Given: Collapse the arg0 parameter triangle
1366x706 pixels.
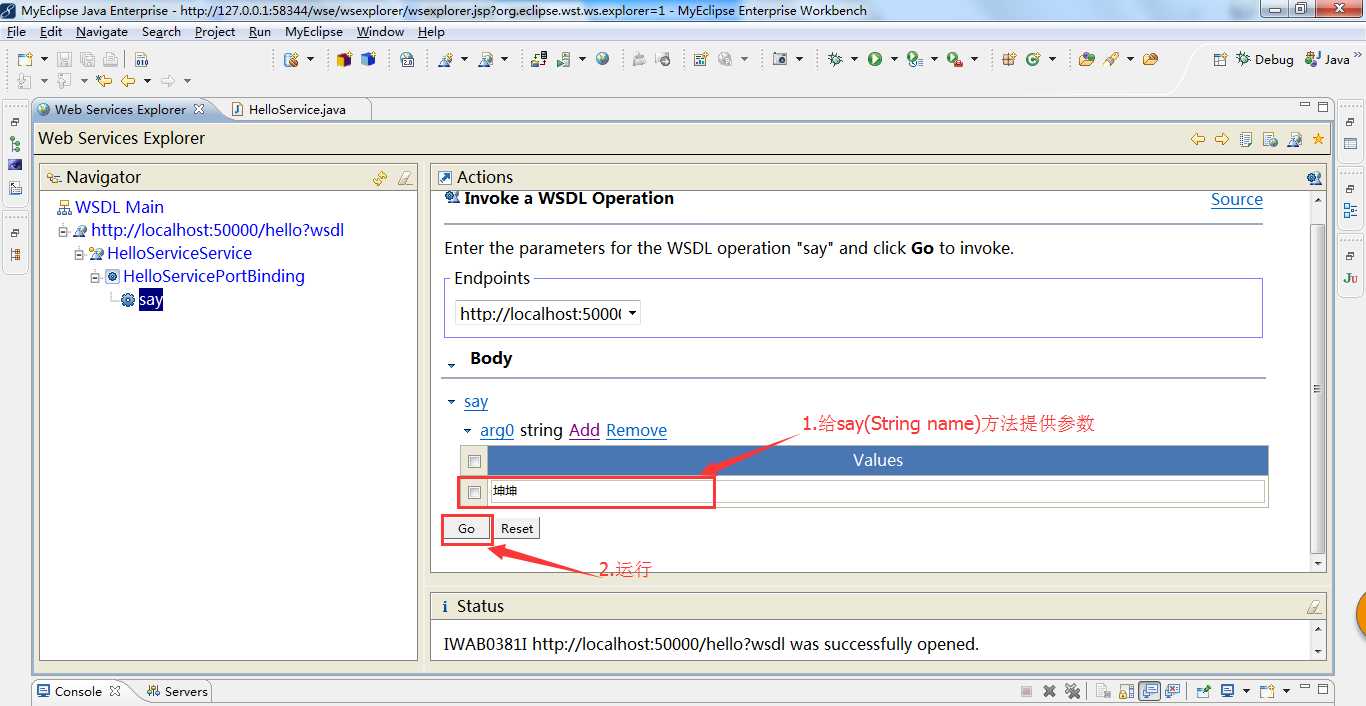Looking at the screenshot, I should 468,431.
